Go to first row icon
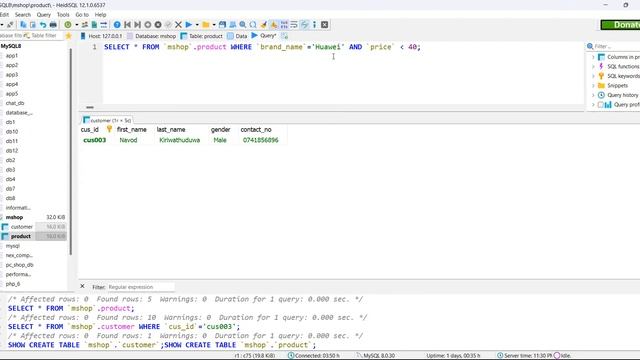 tap(127, 25)
